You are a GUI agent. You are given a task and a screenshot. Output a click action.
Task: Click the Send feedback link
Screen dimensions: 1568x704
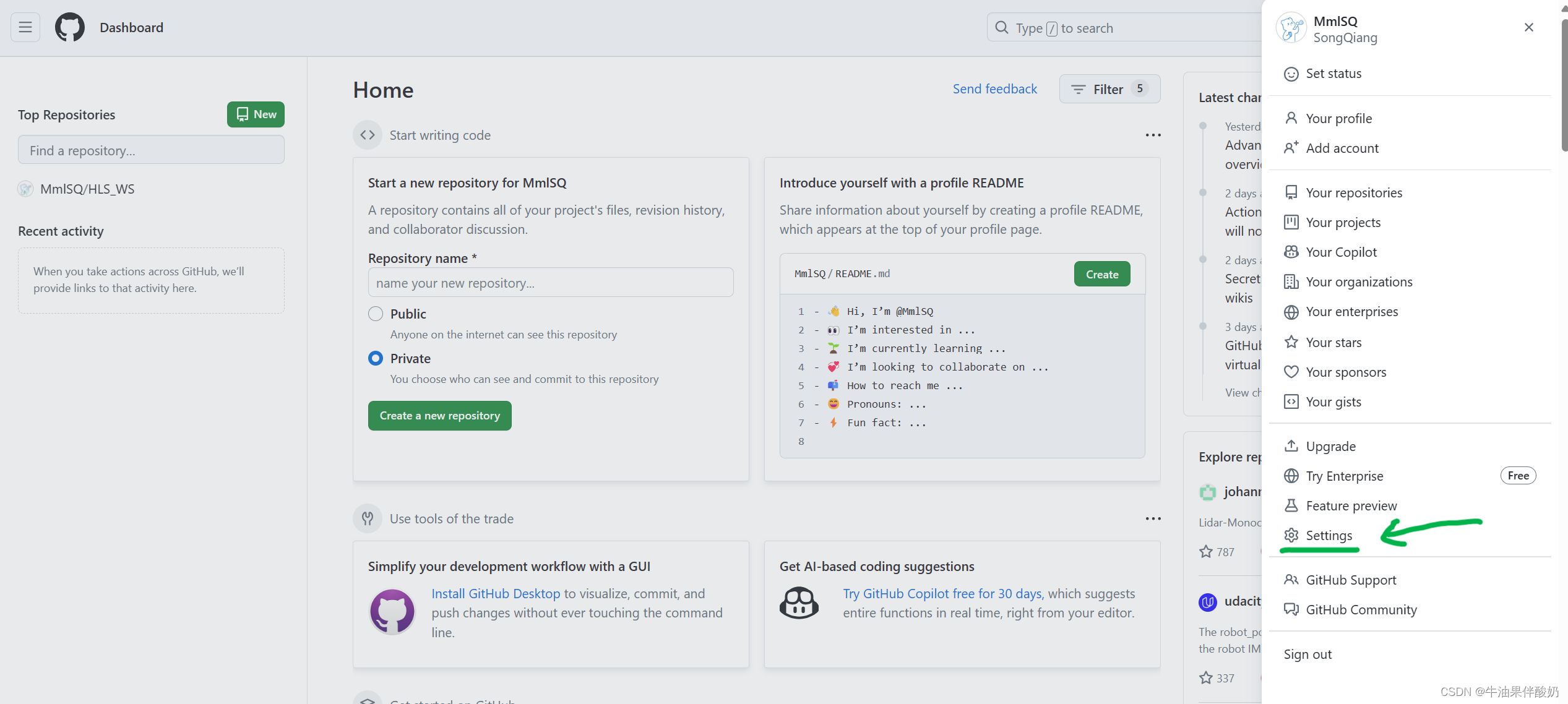point(994,89)
